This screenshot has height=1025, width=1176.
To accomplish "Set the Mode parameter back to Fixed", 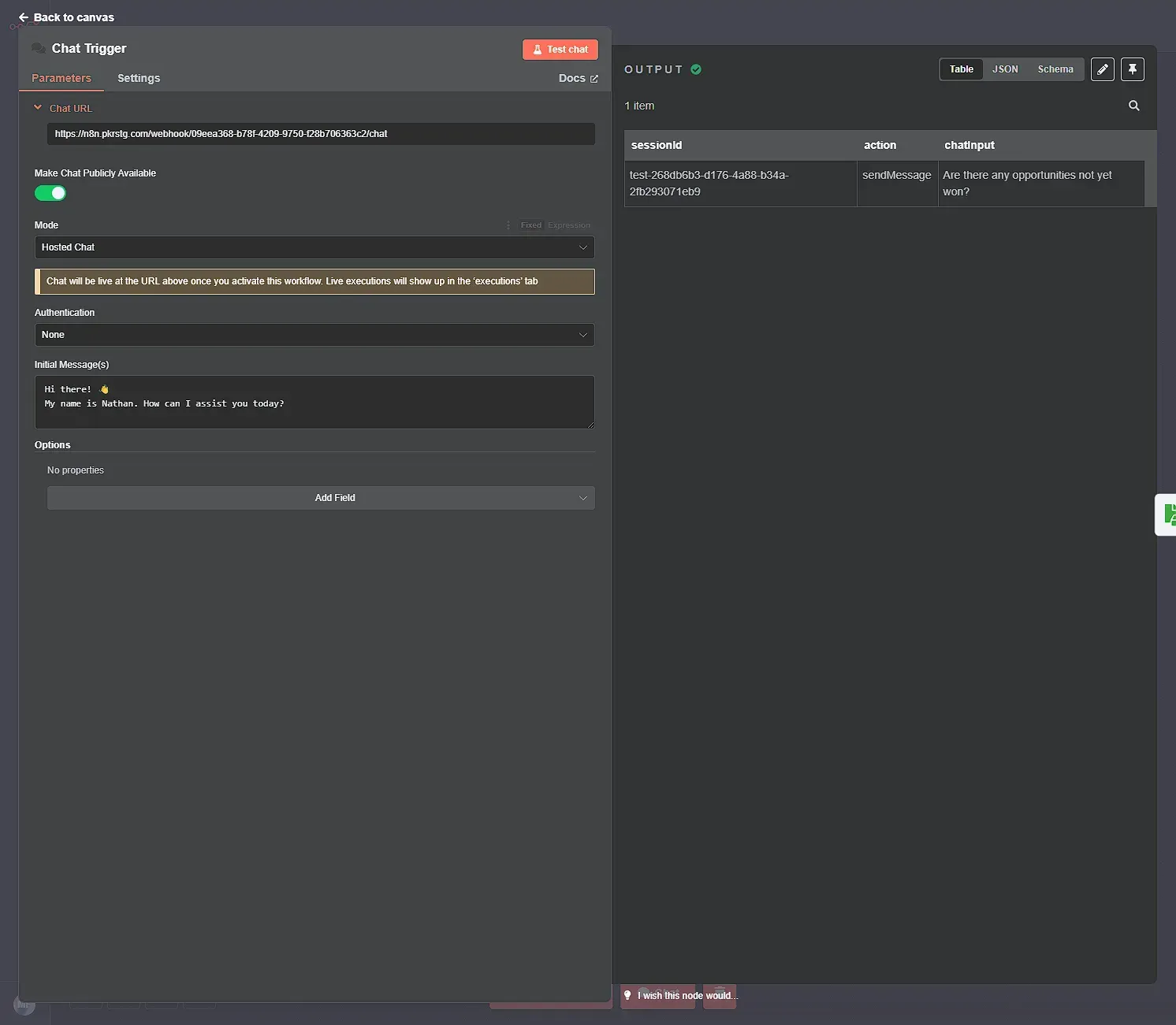I will point(530,225).
